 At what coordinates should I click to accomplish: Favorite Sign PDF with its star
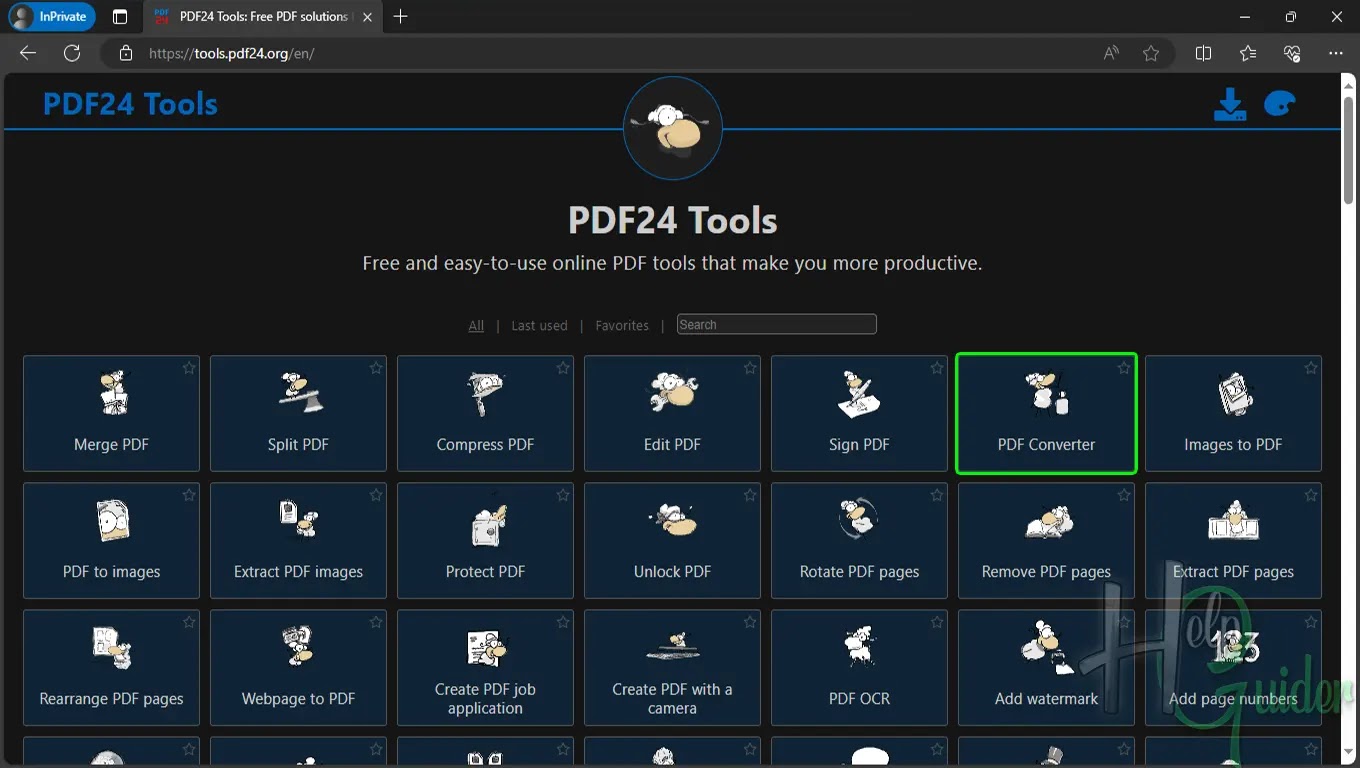pos(936,368)
